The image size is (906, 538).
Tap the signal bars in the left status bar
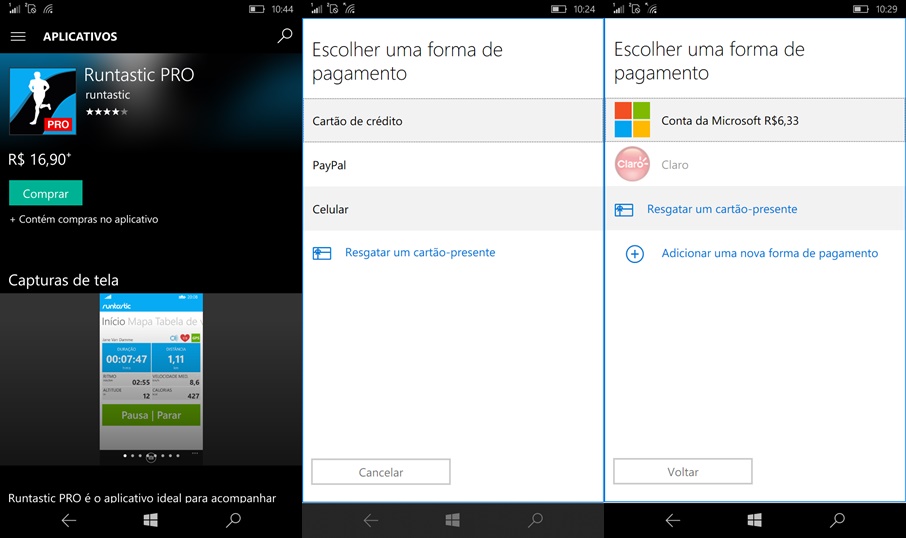(14, 8)
